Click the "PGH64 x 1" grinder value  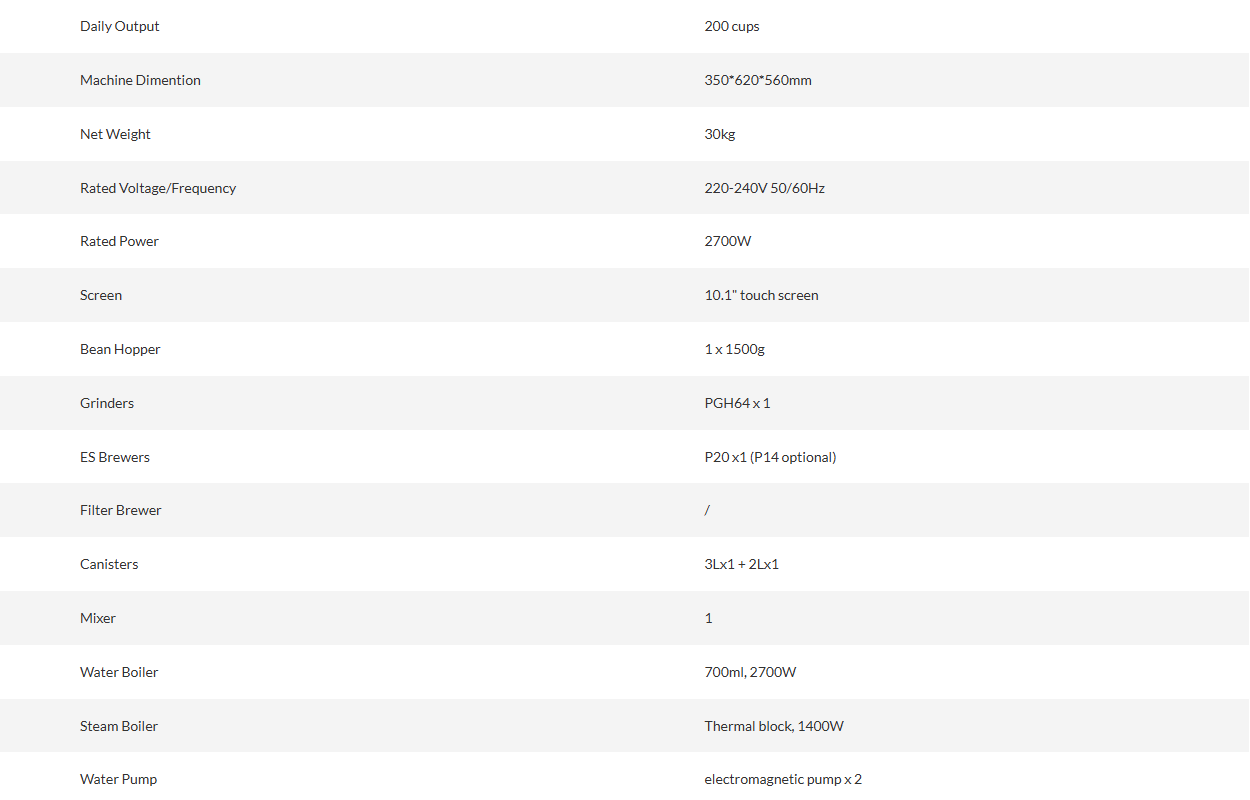click(x=737, y=403)
